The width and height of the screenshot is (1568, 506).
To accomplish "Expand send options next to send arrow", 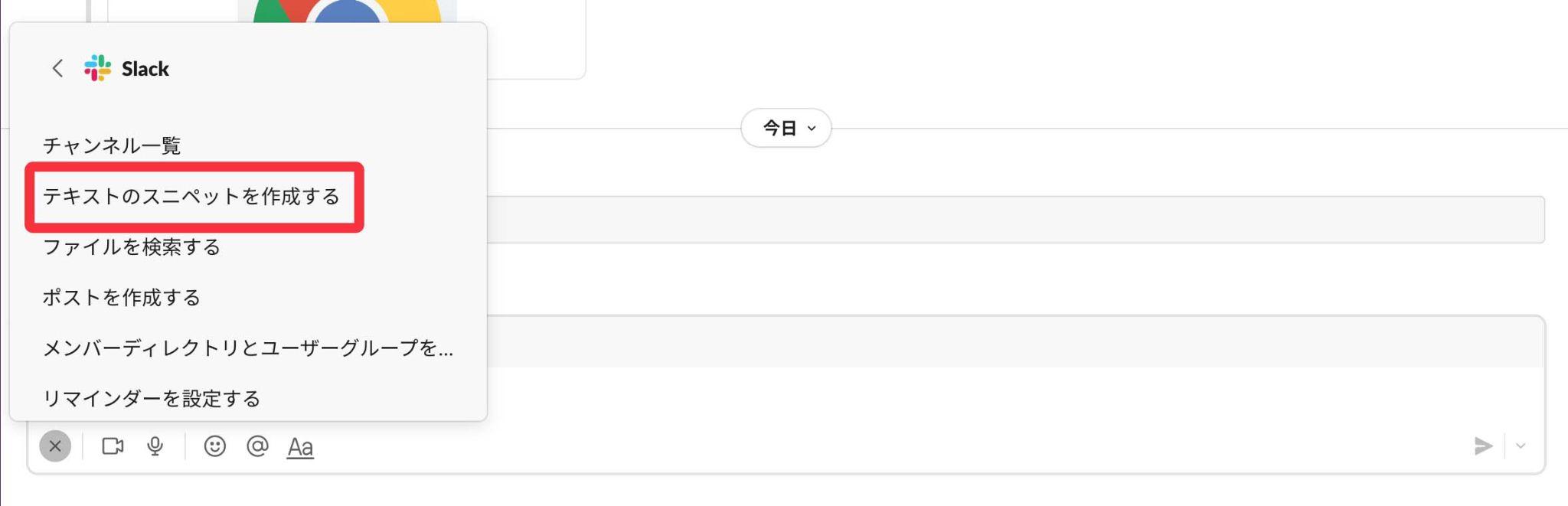I will 1521,446.
